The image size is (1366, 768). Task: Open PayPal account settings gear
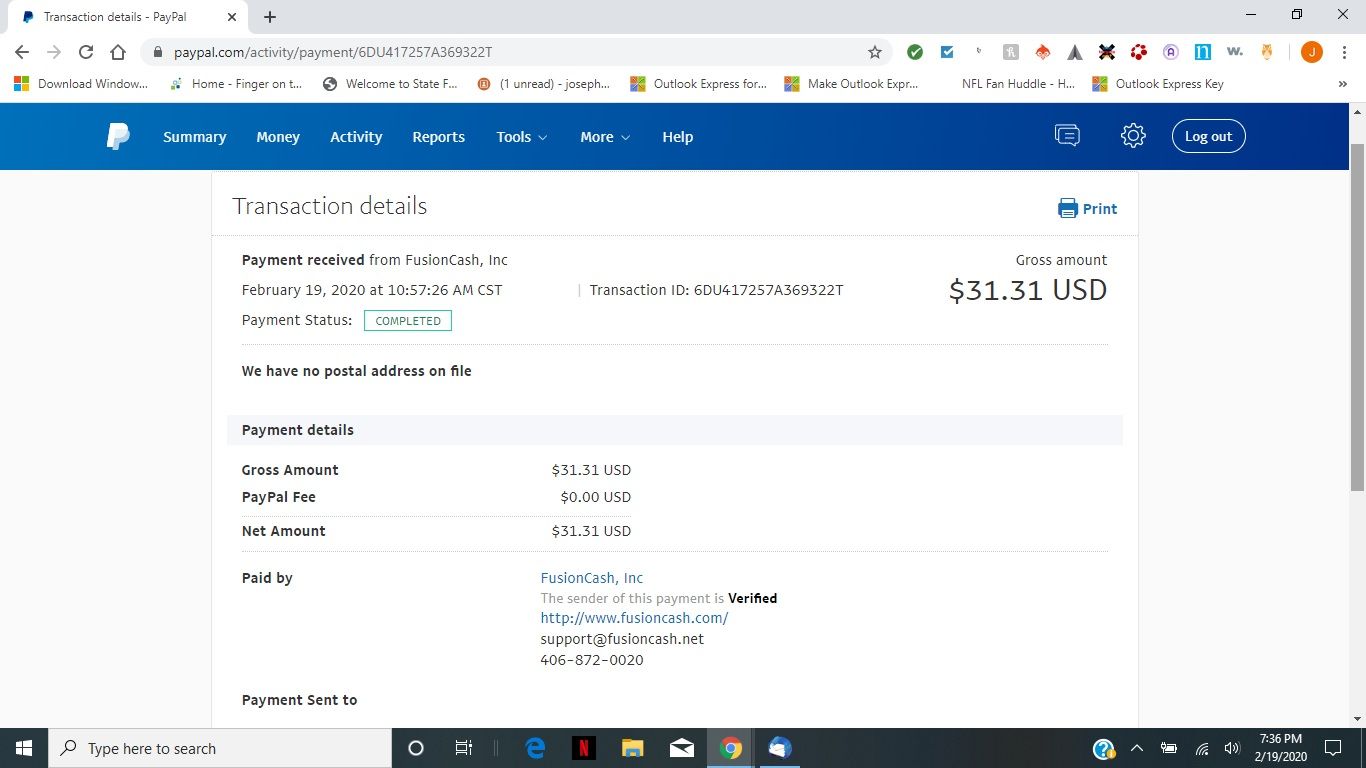point(1133,136)
